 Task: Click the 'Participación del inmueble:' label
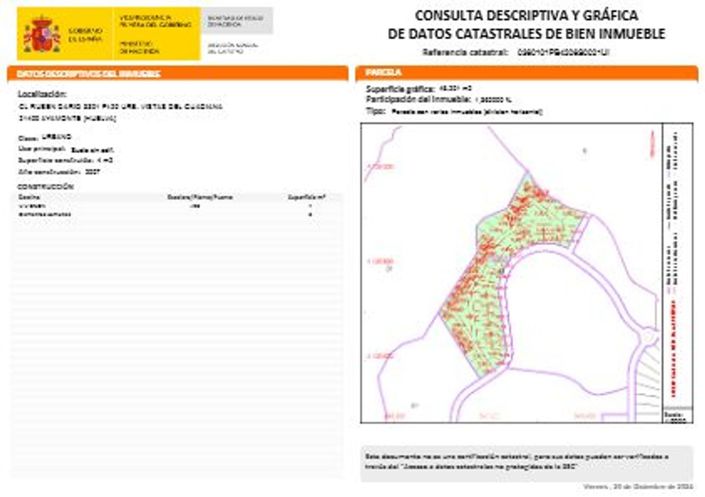(418, 99)
